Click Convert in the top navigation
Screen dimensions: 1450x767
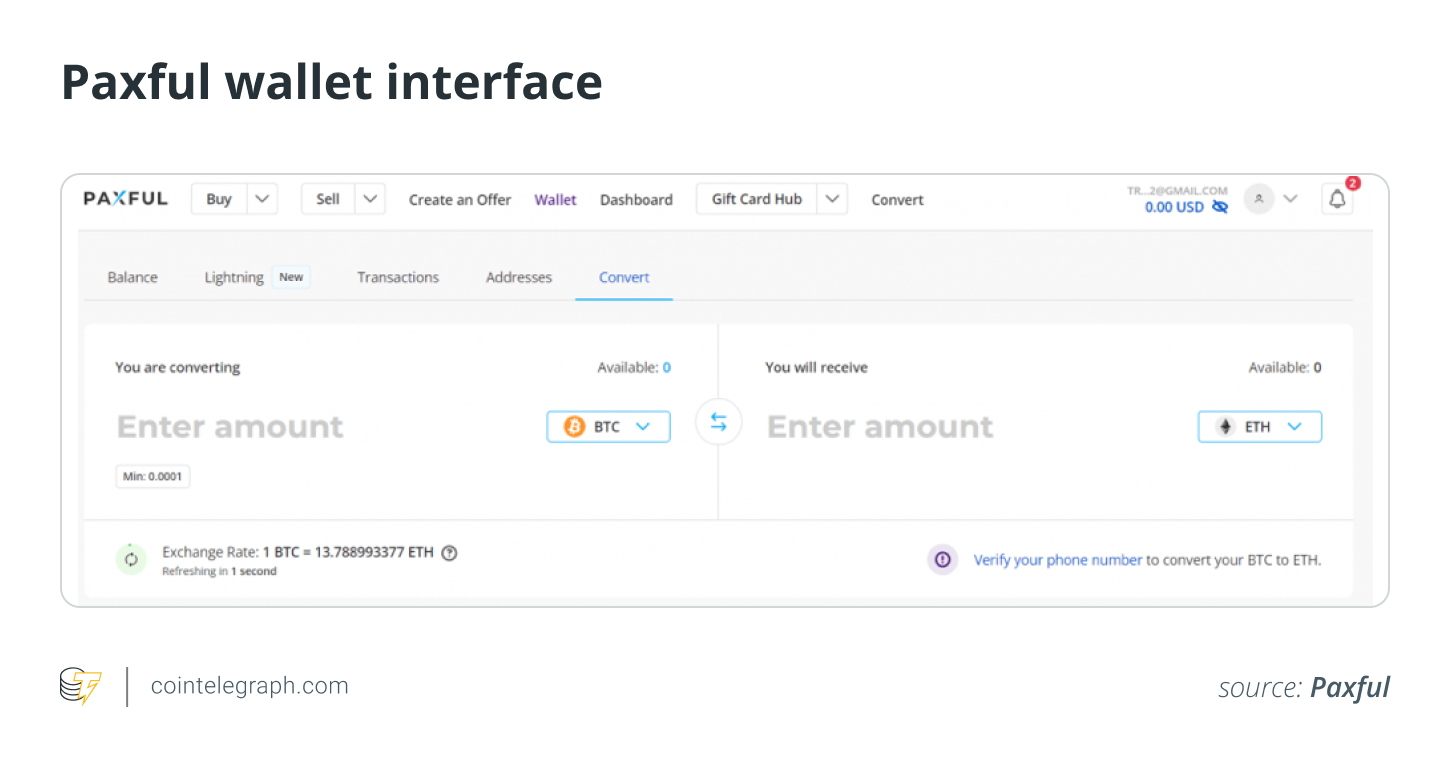coord(897,200)
